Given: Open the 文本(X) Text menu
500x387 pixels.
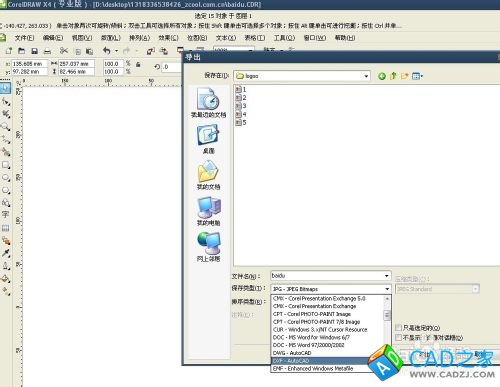Looking at the screenshot, I should click(226, 38).
